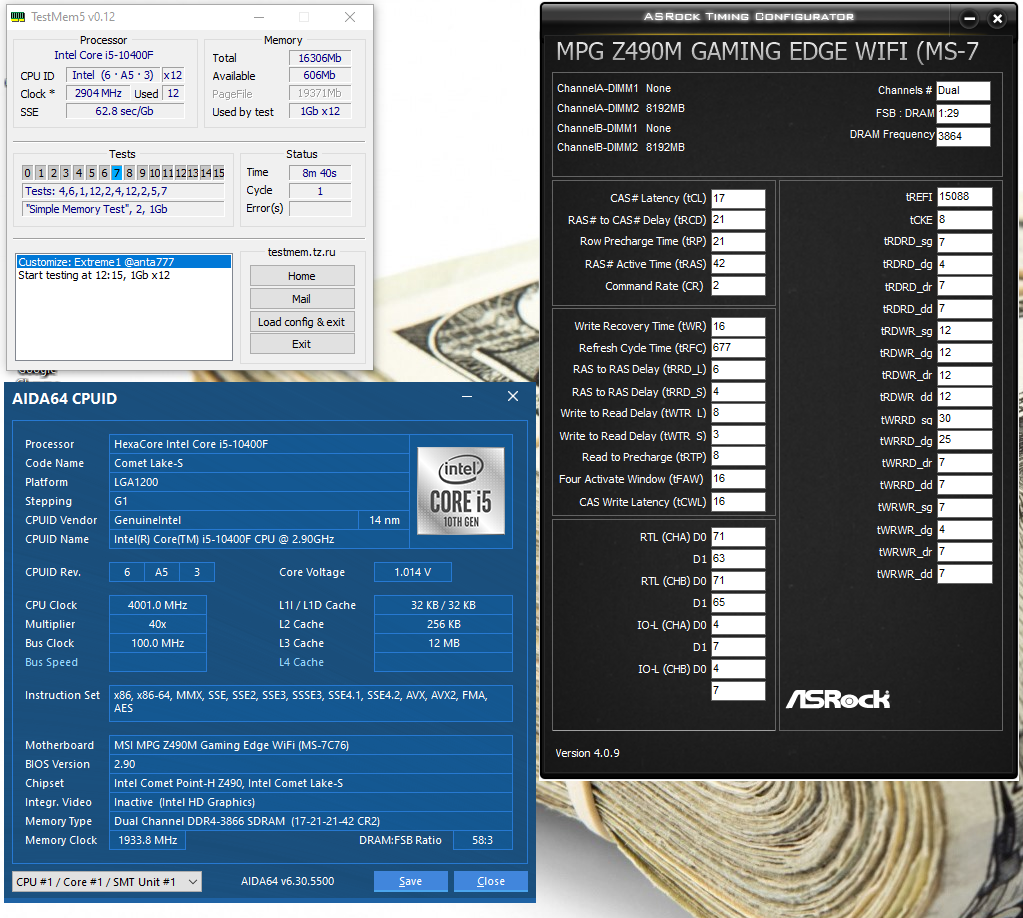
Task: Click the CPU Clock value 4001.0 MHz
Action: tap(158, 605)
